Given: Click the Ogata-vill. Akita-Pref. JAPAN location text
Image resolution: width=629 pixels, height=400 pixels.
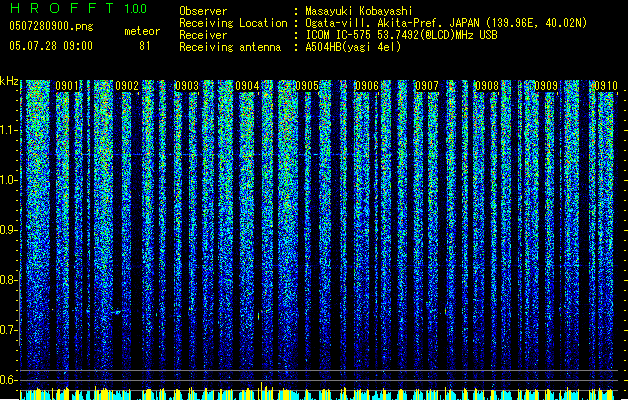Looking at the screenshot, I should tap(446, 23).
